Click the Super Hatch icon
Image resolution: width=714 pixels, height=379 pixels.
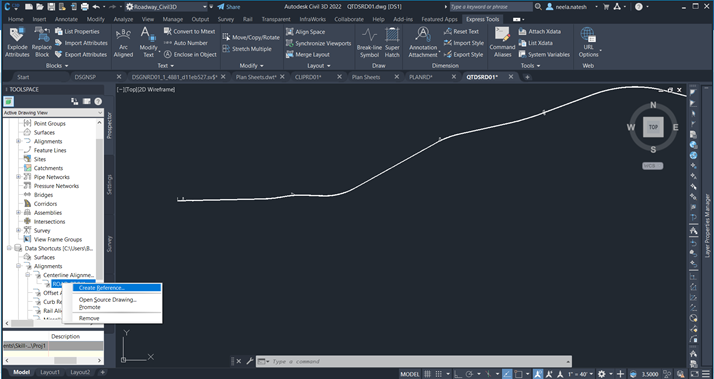(392, 42)
